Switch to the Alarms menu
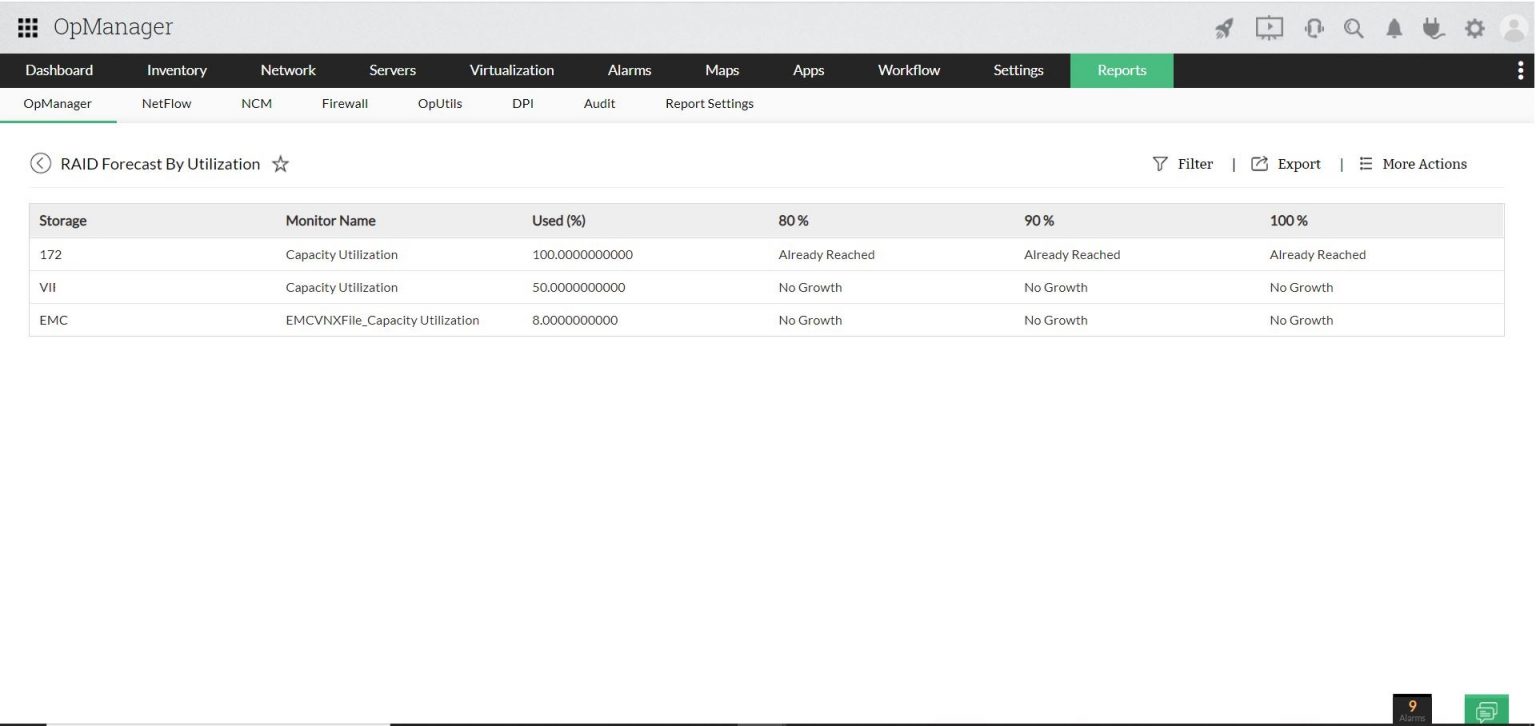Image resolution: width=1536 pixels, height=726 pixels. tap(629, 70)
